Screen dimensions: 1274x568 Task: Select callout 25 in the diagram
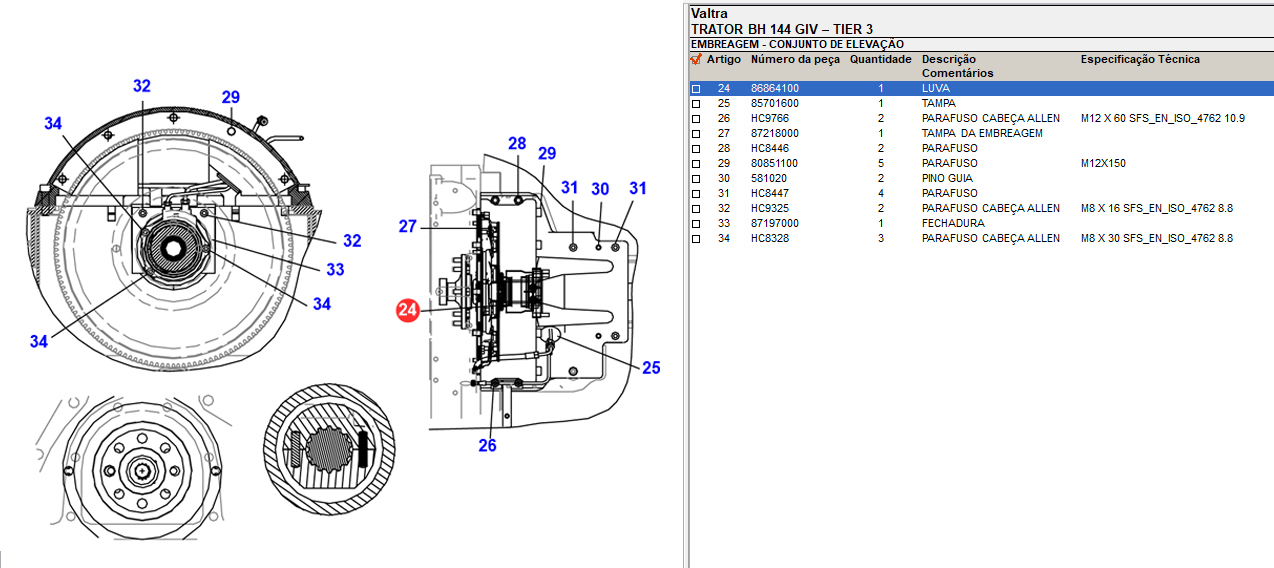click(651, 368)
